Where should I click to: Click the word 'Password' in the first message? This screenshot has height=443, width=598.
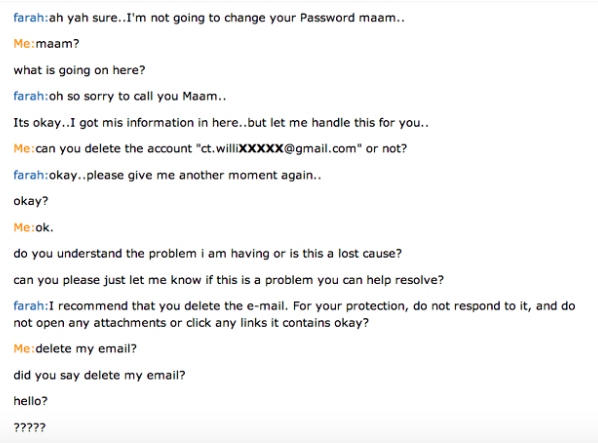(x=328, y=18)
